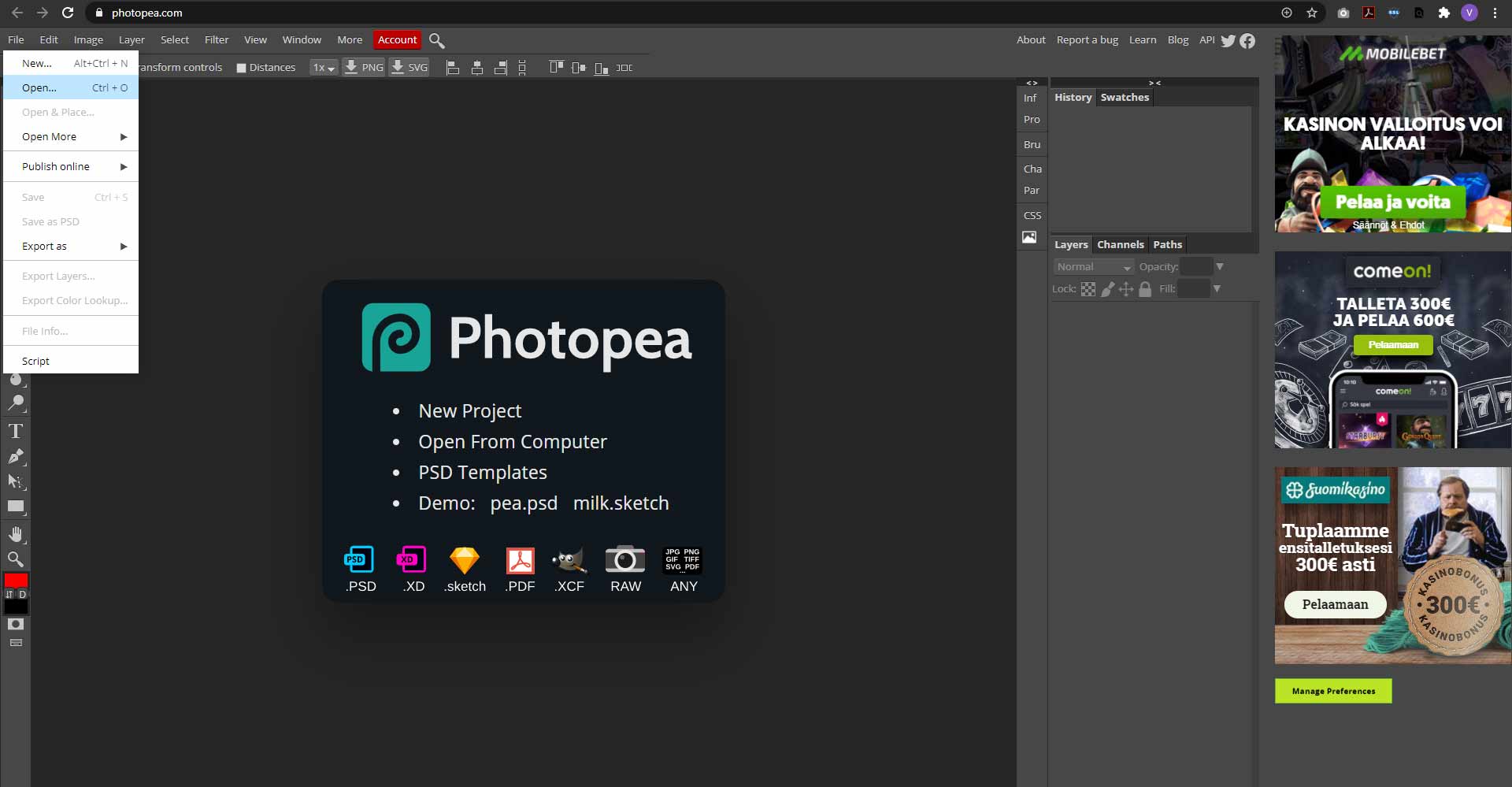Click the search magnifier in the menu bar
This screenshot has width=1512, height=787.
click(x=437, y=40)
